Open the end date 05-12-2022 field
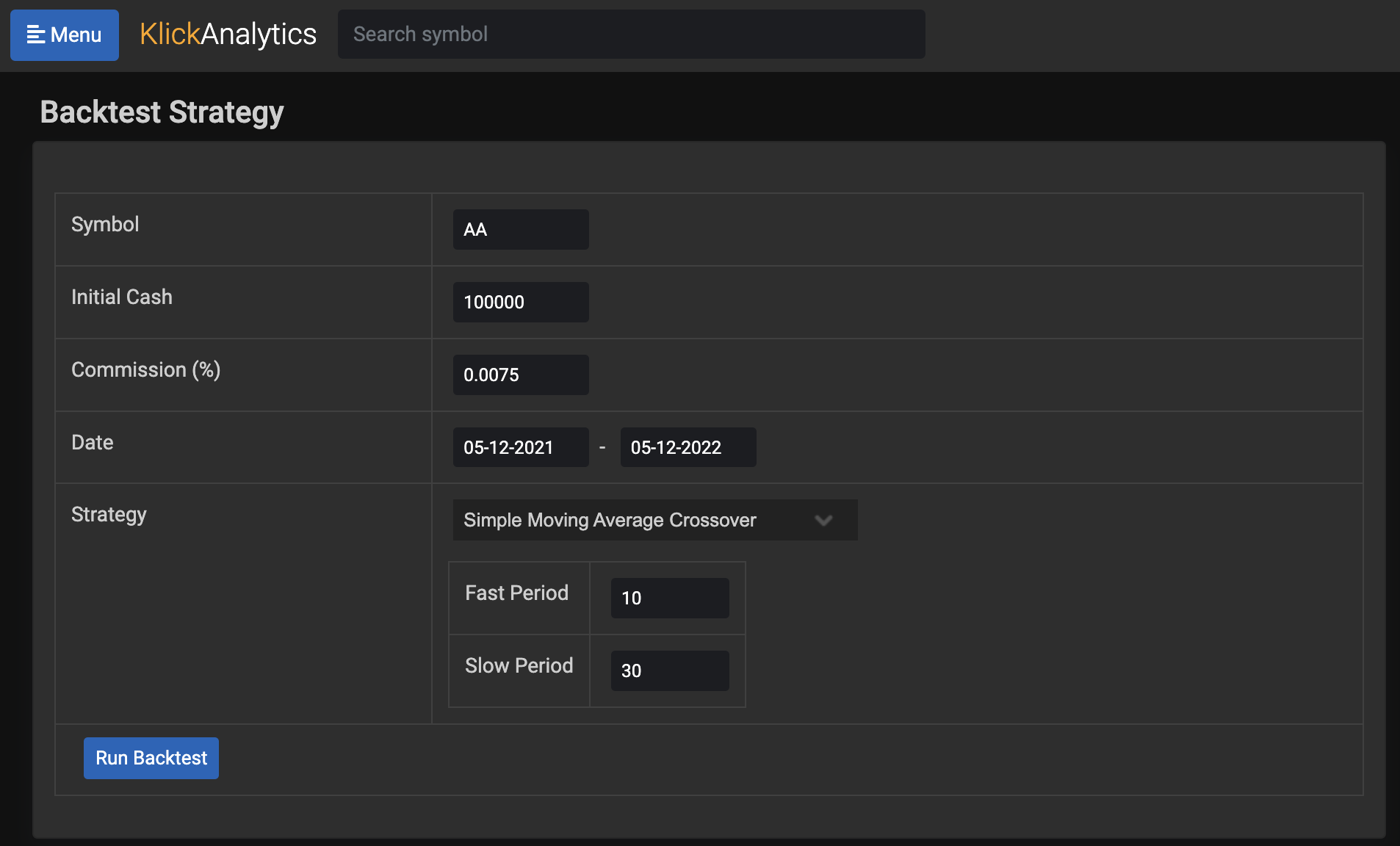This screenshot has width=1400, height=846. [x=688, y=447]
